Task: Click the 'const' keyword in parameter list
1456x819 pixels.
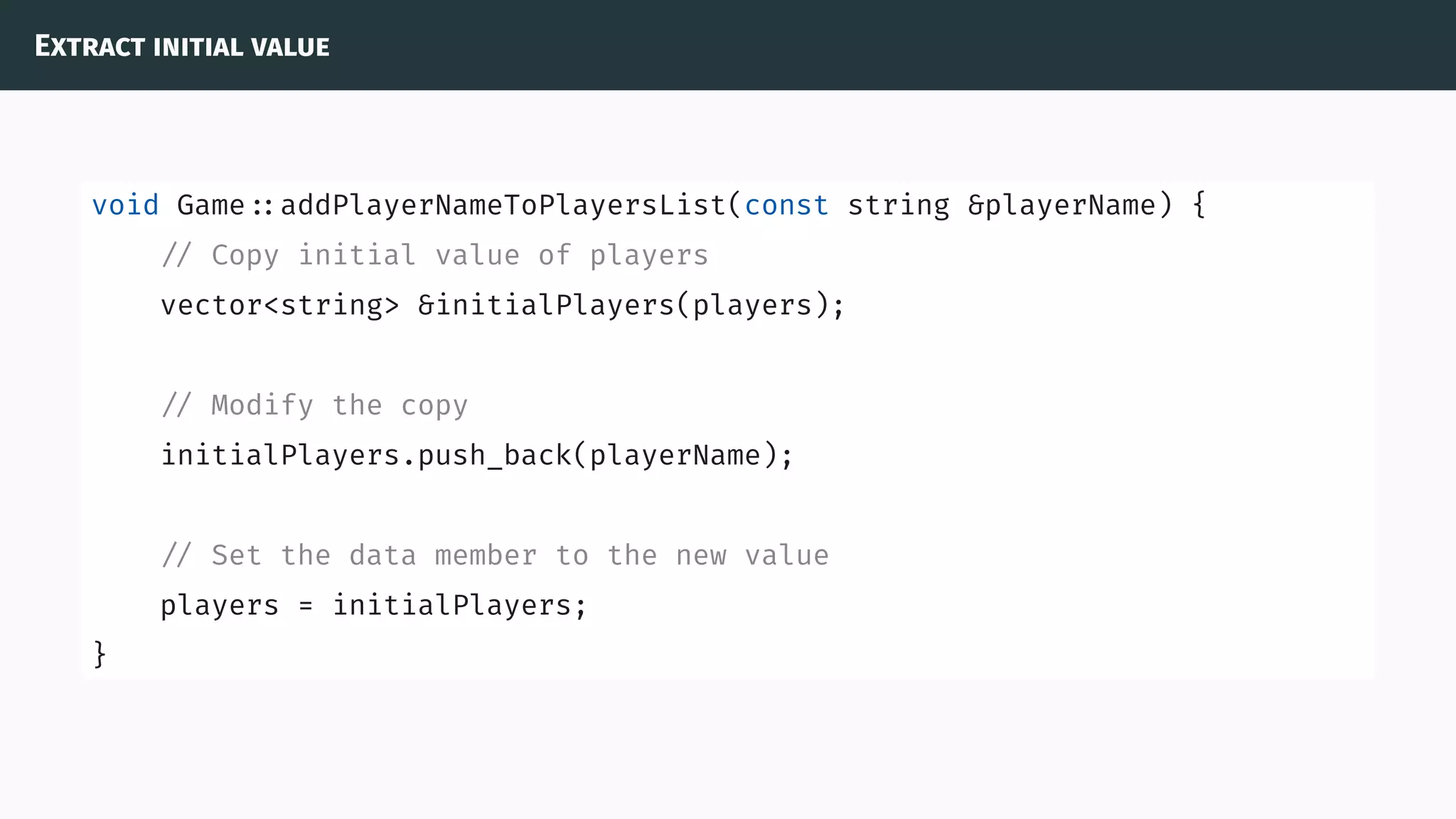Action: click(x=786, y=205)
